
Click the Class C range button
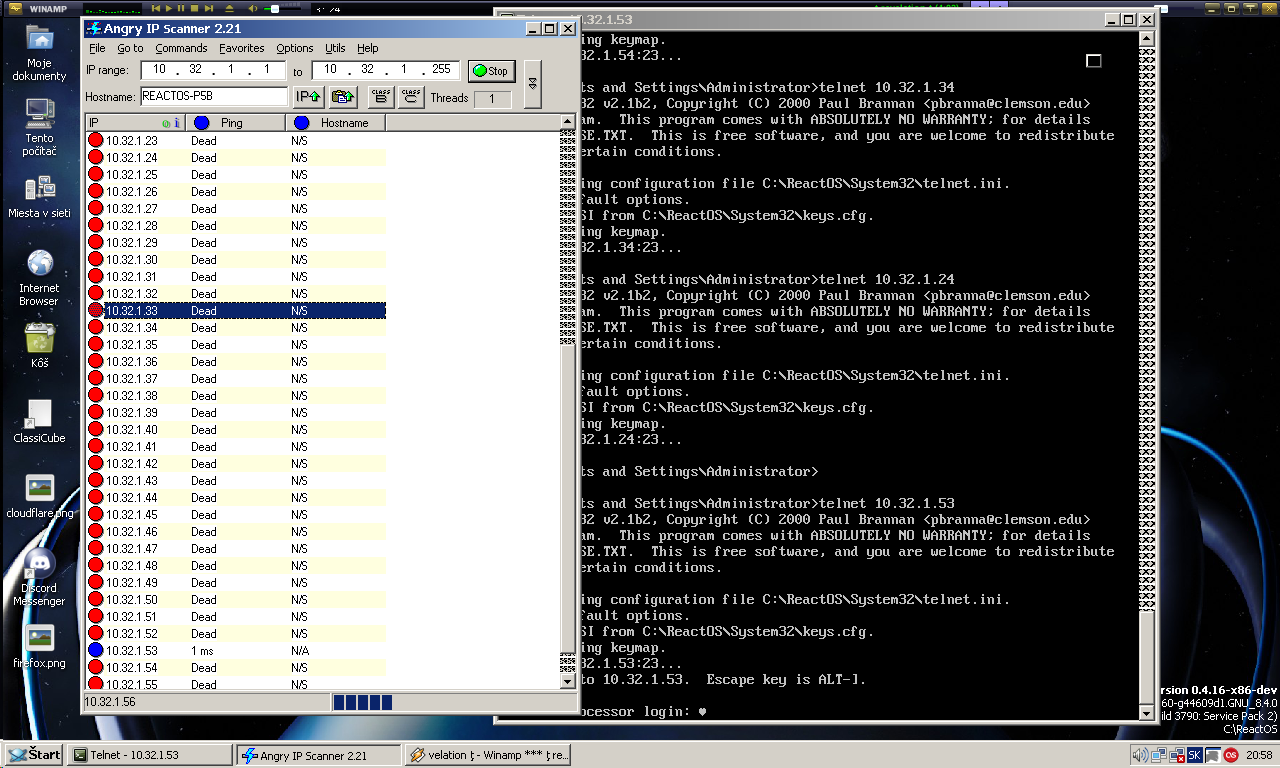click(410, 97)
